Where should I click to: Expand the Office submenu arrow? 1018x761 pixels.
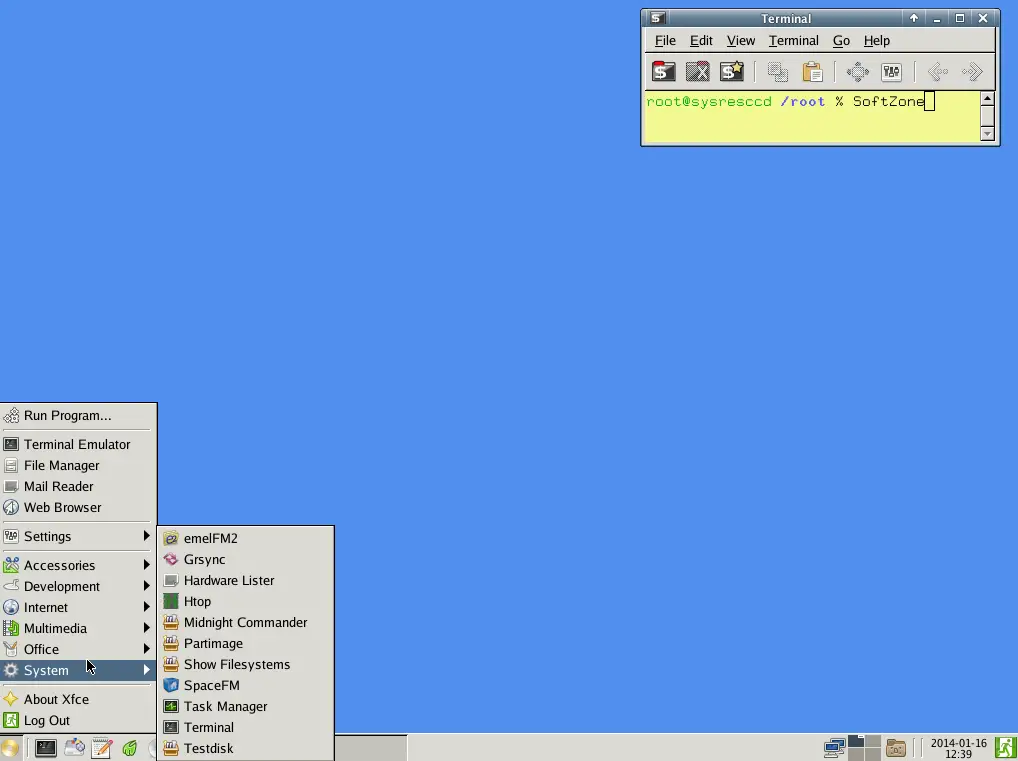[x=147, y=649]
